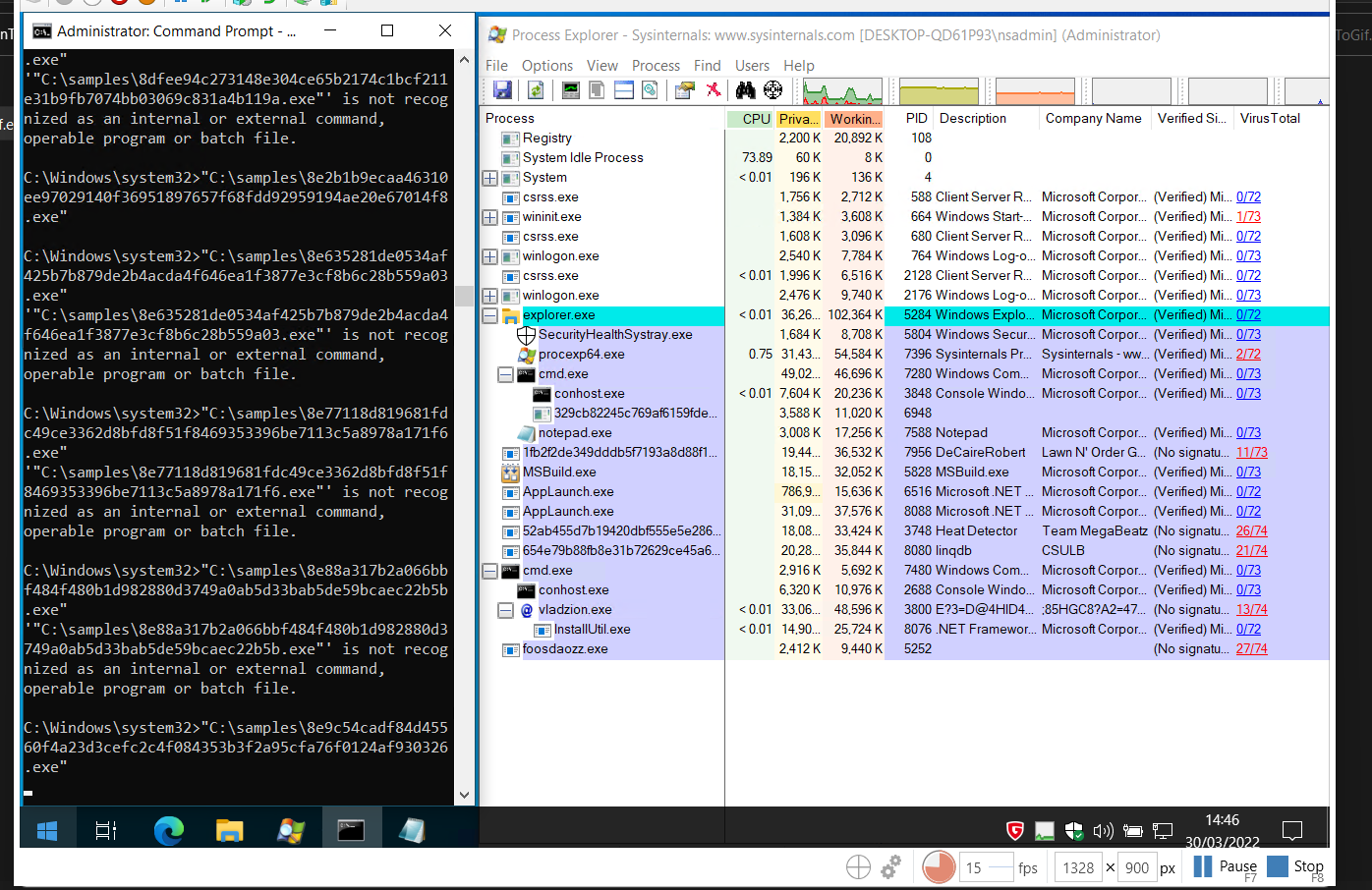Image resolution: width=1372 pixels, height=890 pixels.
Task: Collapse the explorer.exe process tree
Action: (489, 315)
